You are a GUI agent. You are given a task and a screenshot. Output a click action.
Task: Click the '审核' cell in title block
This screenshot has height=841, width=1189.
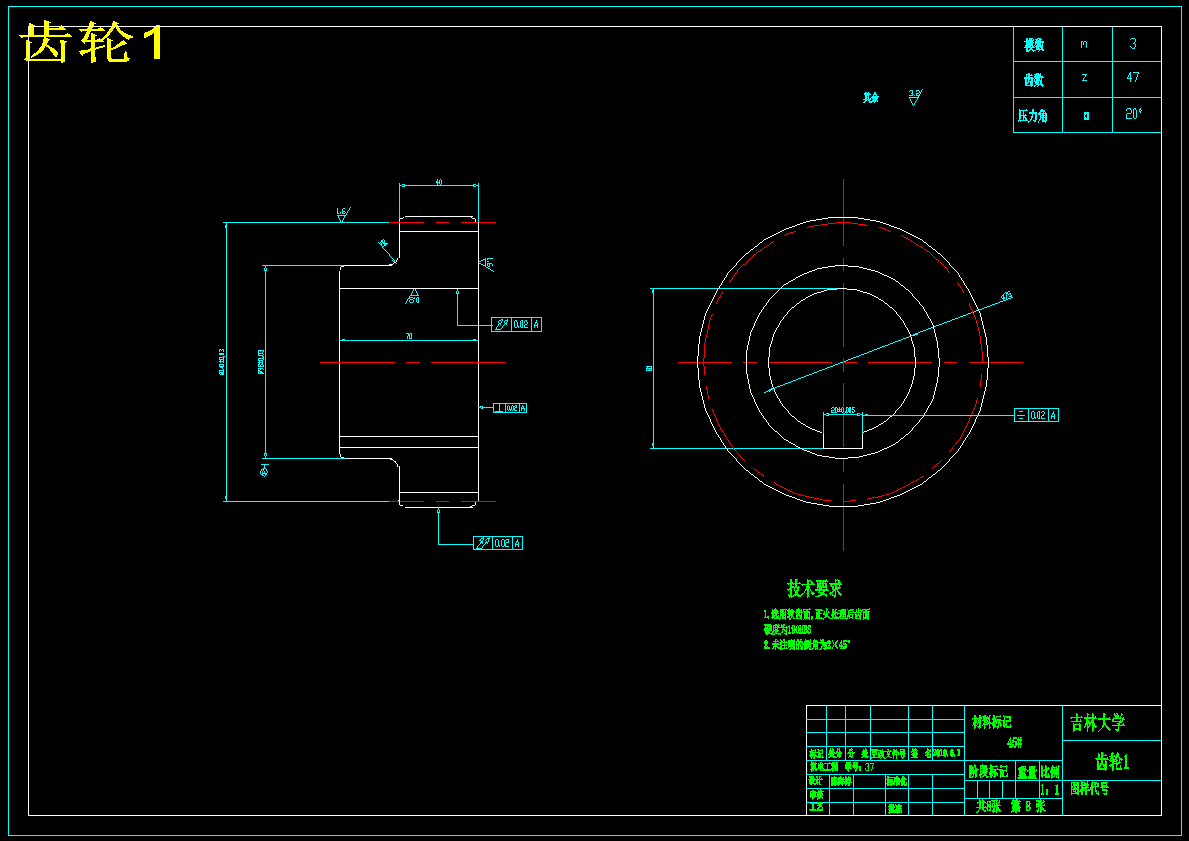(816, 795)
